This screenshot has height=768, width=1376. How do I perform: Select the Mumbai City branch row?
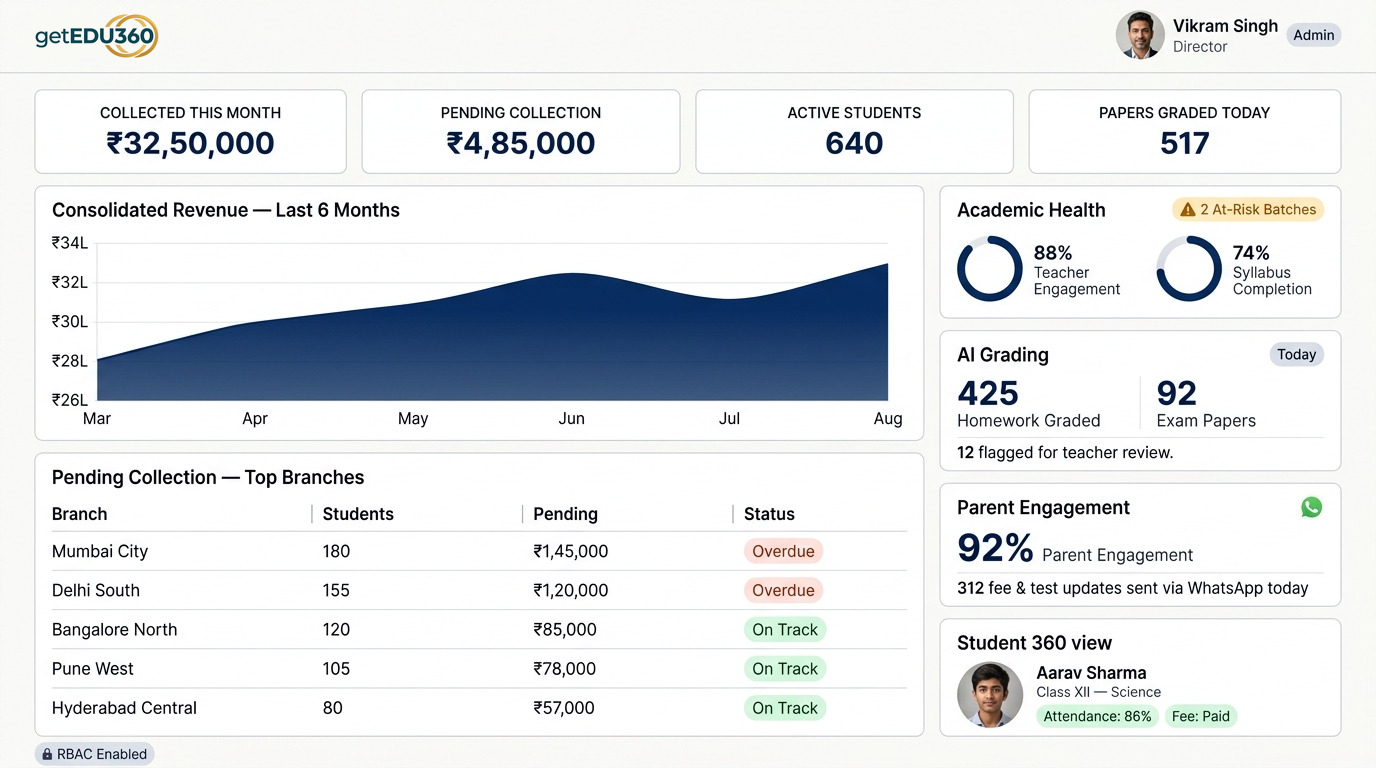click(479, 551)
